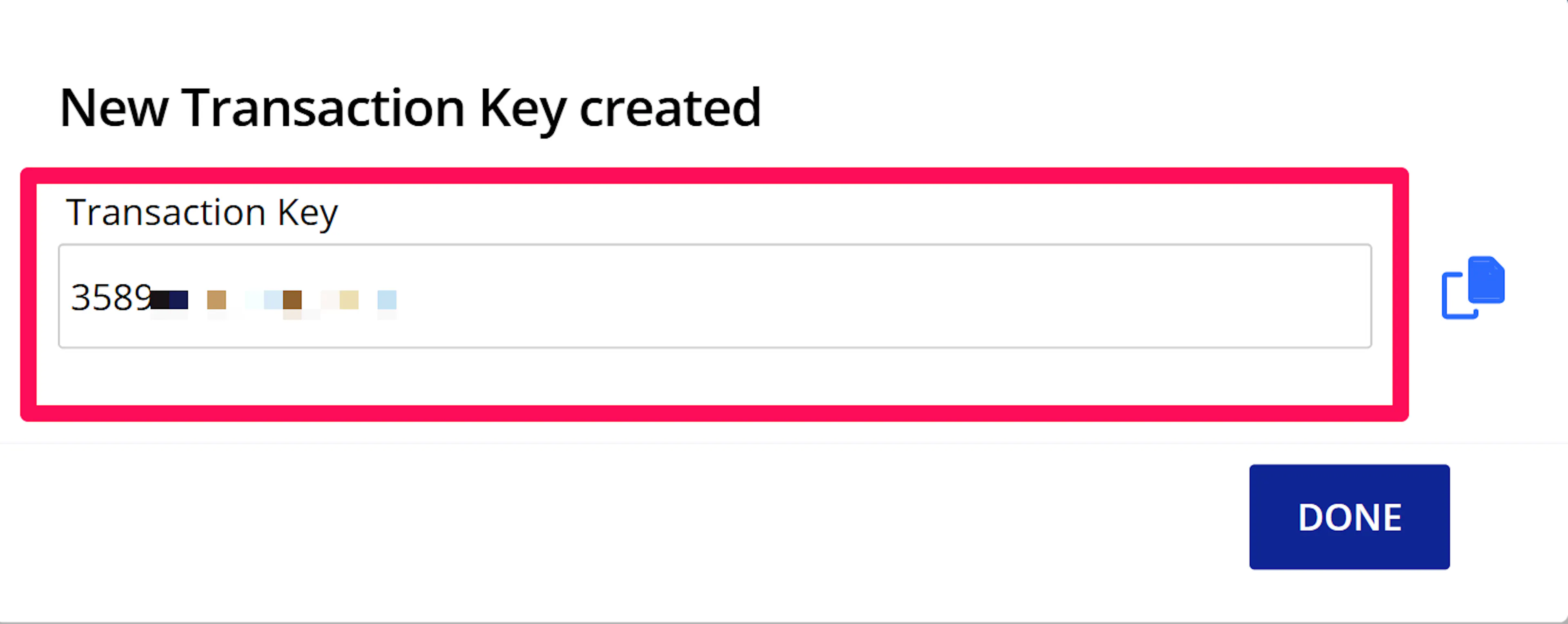The image size is (1568, 624).
Task: Close the dialog by pressing DONE
Action: coord(1349,517)
